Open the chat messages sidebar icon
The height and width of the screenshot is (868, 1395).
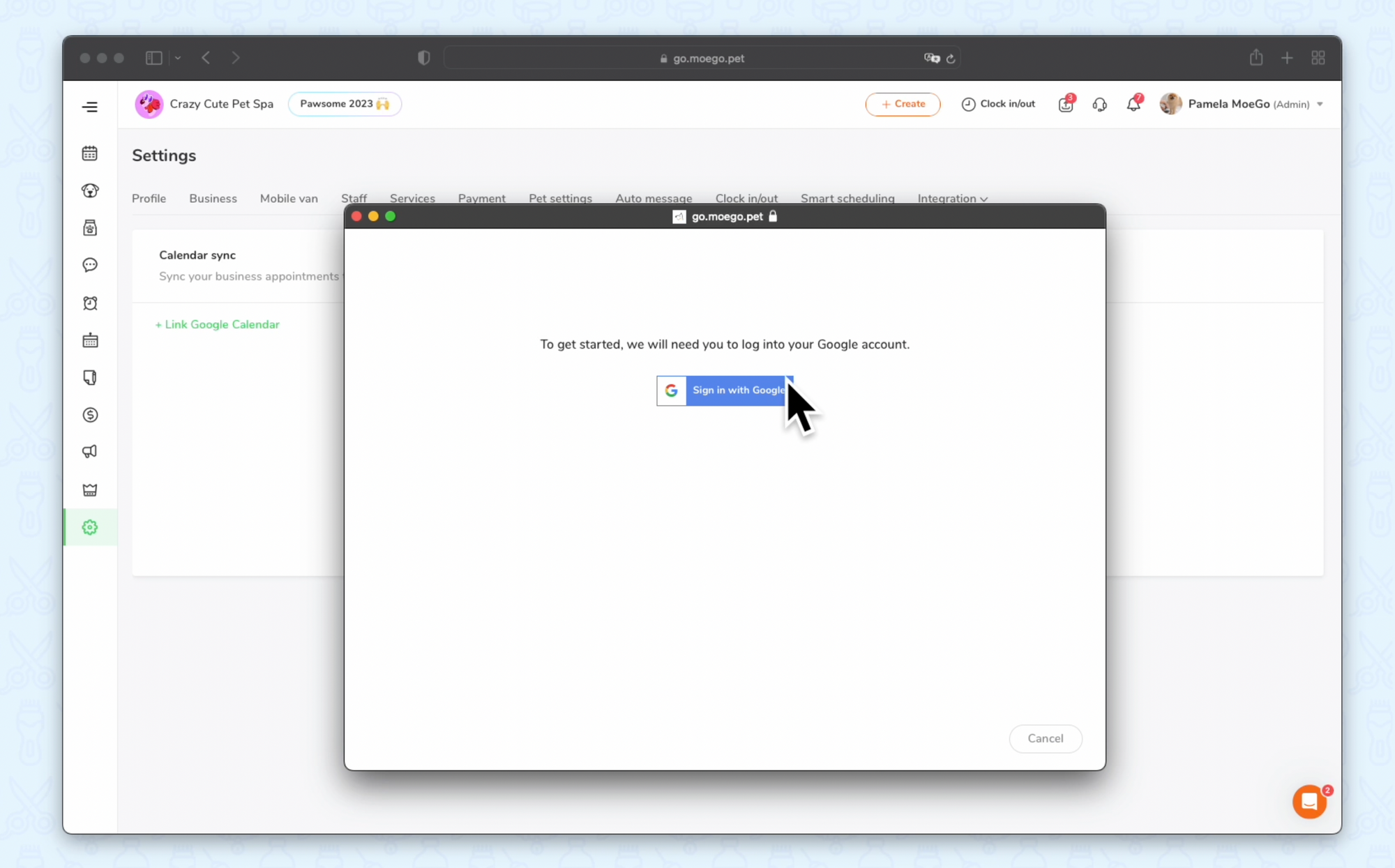coord(90,265)
